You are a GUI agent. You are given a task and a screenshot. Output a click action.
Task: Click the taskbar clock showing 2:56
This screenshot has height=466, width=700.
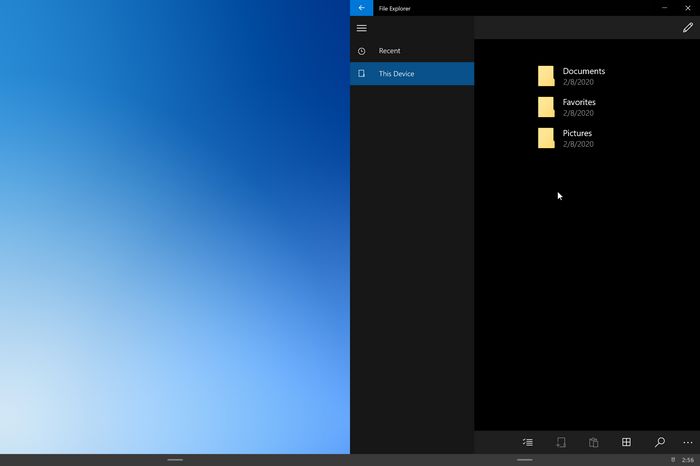[688, 460]
